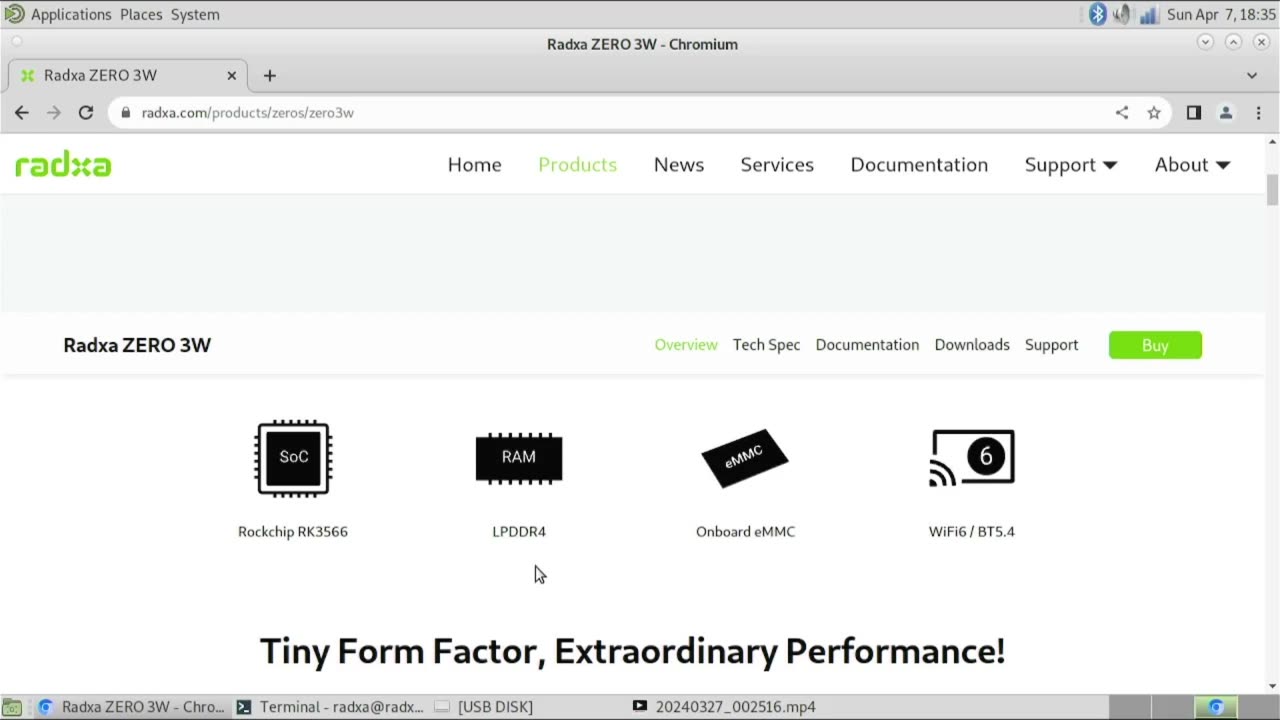Close the Radxa ZERO 3W tab
The height and width of the screenshot is (720, 1280).
pos(232,75)
